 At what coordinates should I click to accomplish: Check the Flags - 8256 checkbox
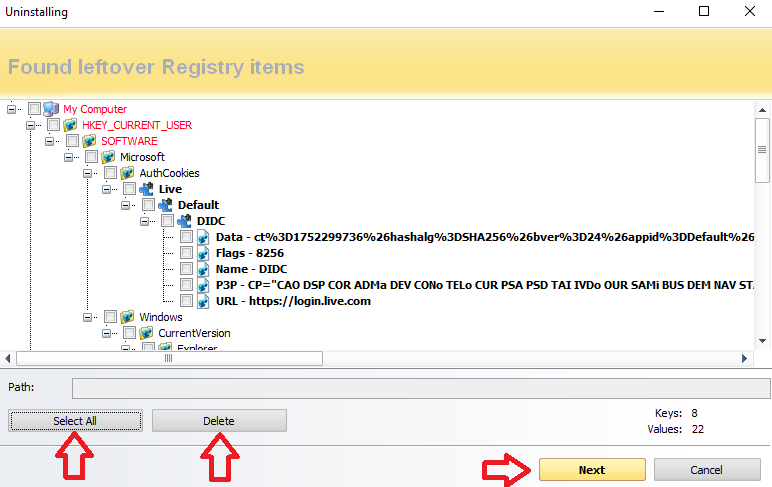click(x=186, y=253)
